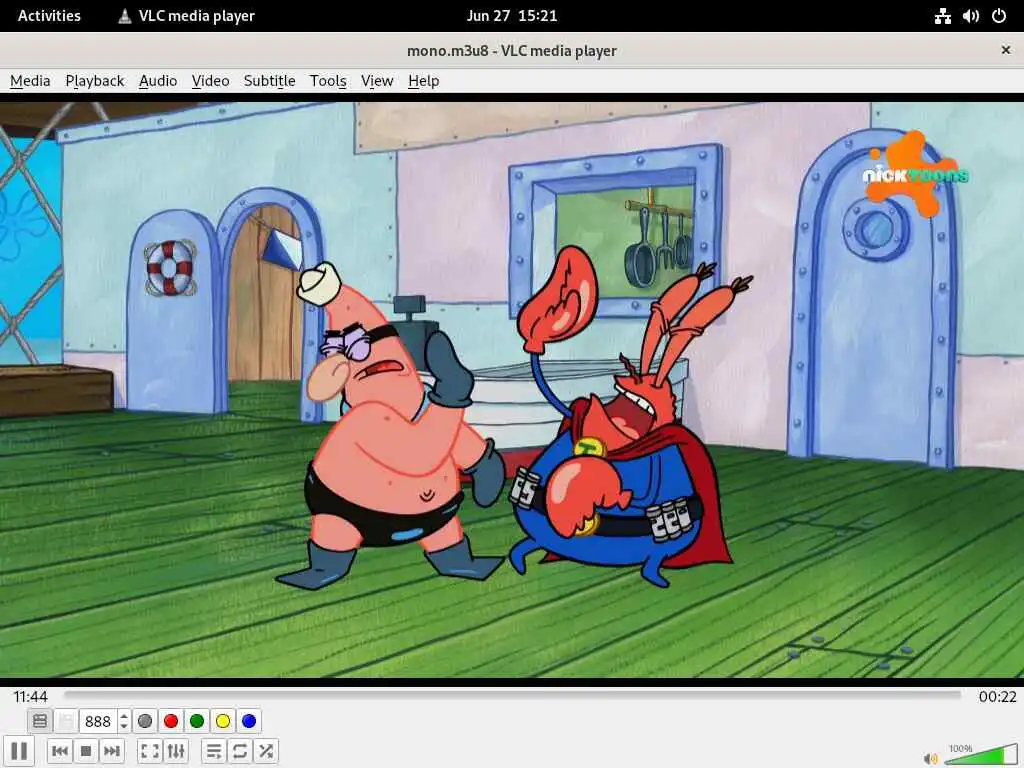Close the VLC media player window
1024x768 pixels.
pos(1006,50)
